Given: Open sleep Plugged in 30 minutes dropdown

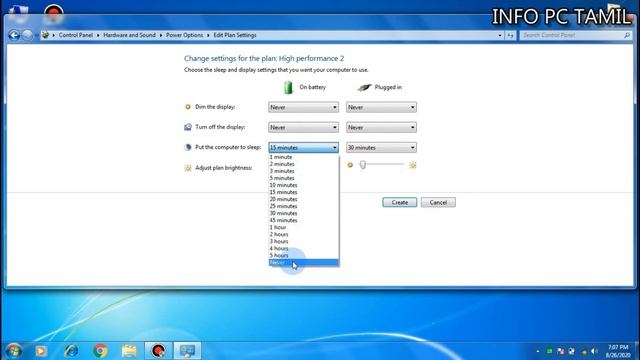Looking at the screenshot, I should 381,147.
